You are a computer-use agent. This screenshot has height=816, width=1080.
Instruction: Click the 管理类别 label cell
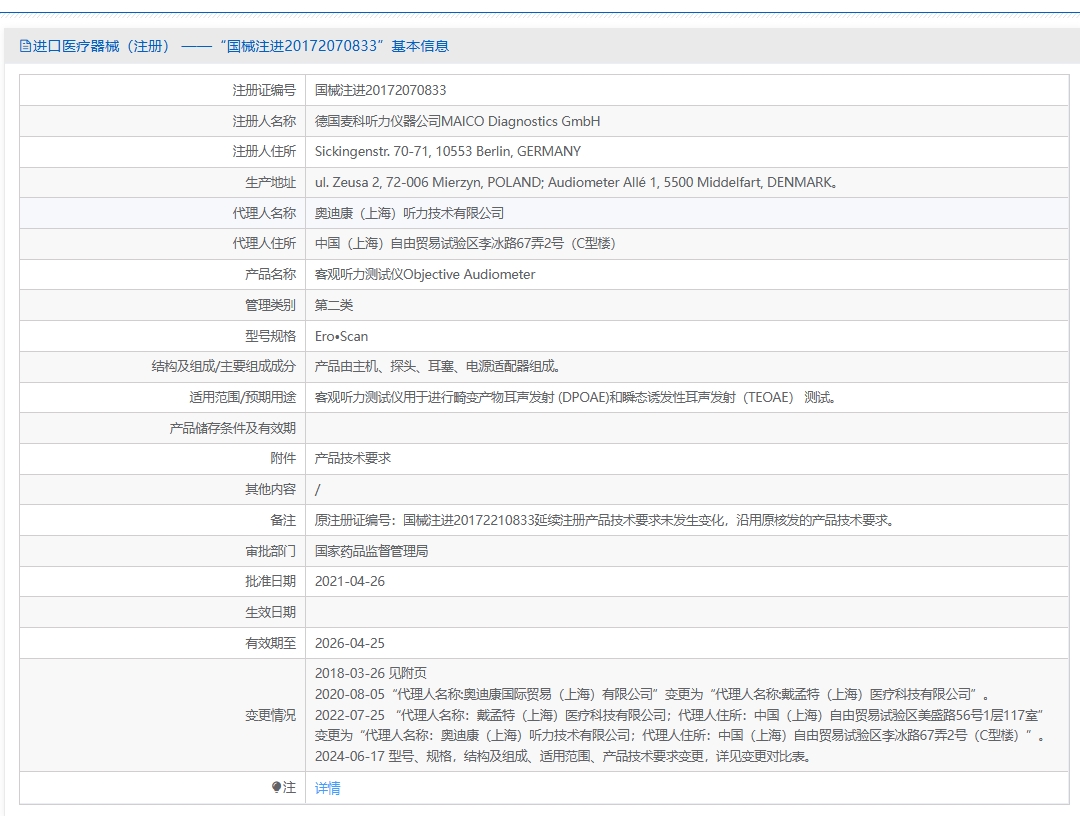coord(163,305)
